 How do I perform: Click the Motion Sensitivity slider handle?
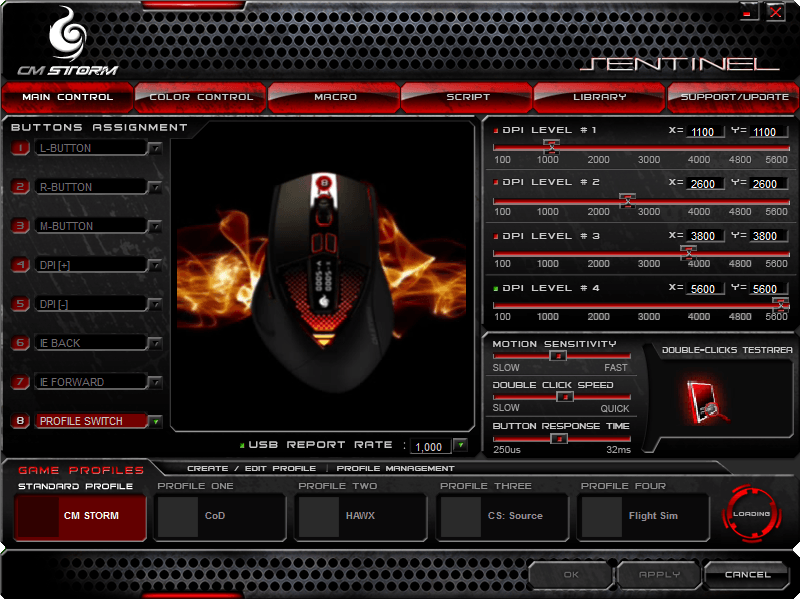pyautogui.click(x=558, y=356)
